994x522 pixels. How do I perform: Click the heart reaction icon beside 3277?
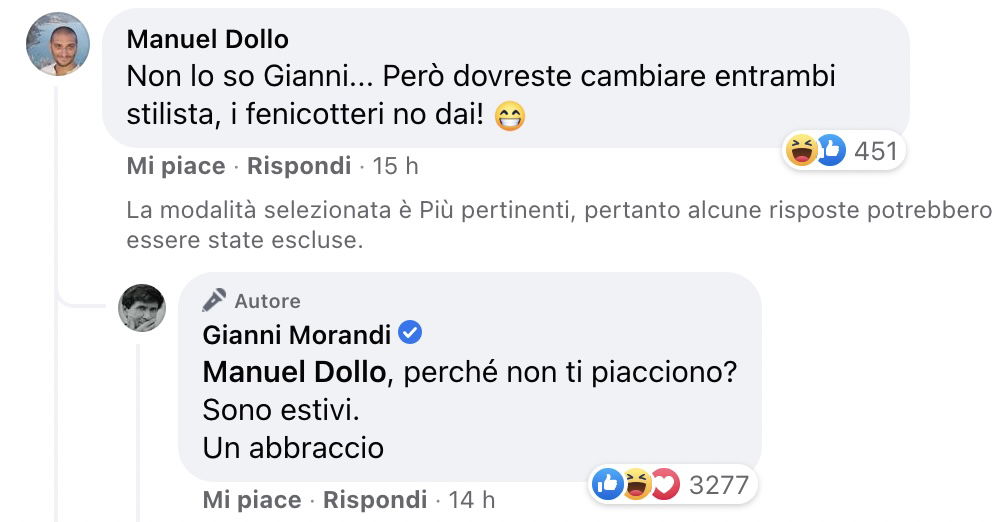(x=665, y=485)
